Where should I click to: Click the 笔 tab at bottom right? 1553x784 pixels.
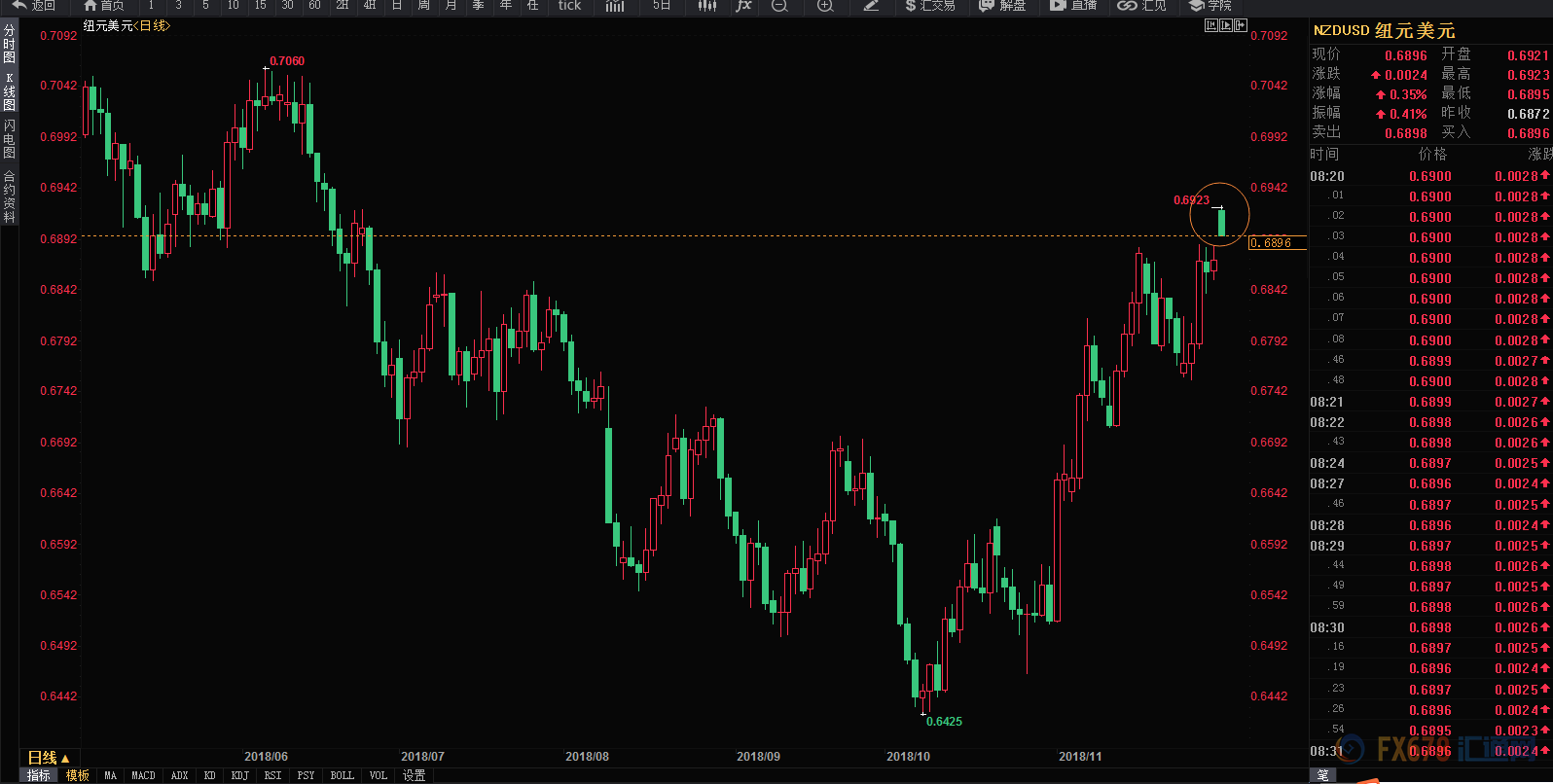tap(1322, 775)
